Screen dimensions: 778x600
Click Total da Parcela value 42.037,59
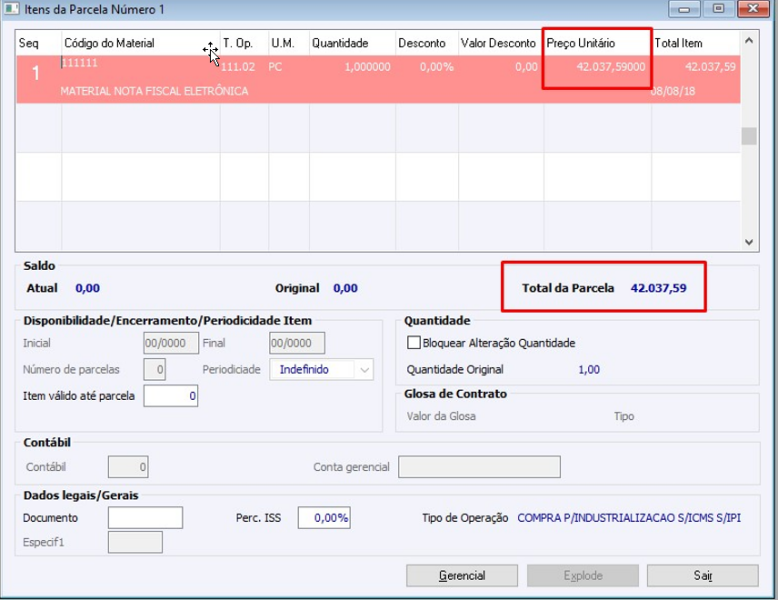(658, 288)
